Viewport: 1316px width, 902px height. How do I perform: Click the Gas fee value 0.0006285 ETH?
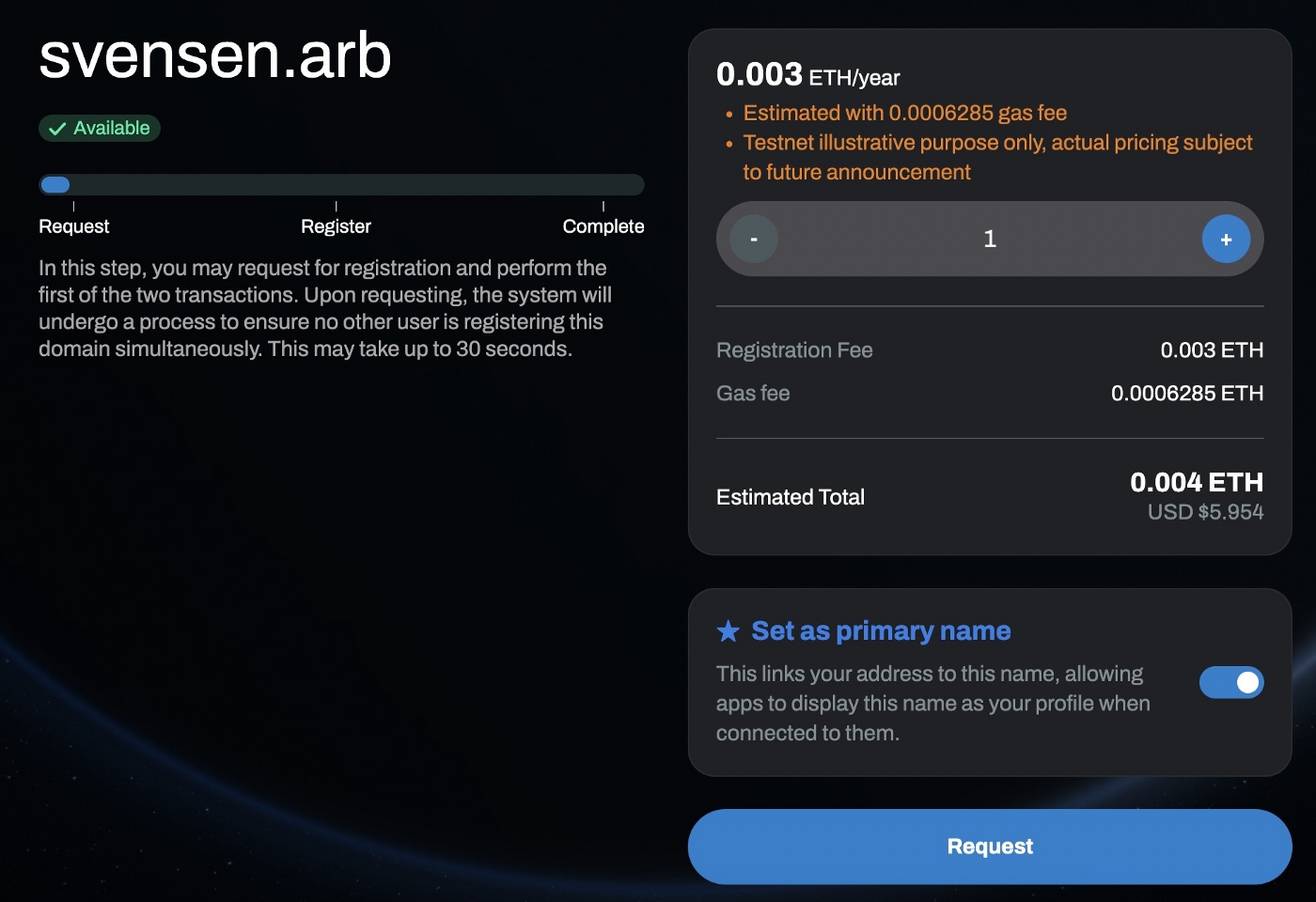pos(1187,394)
